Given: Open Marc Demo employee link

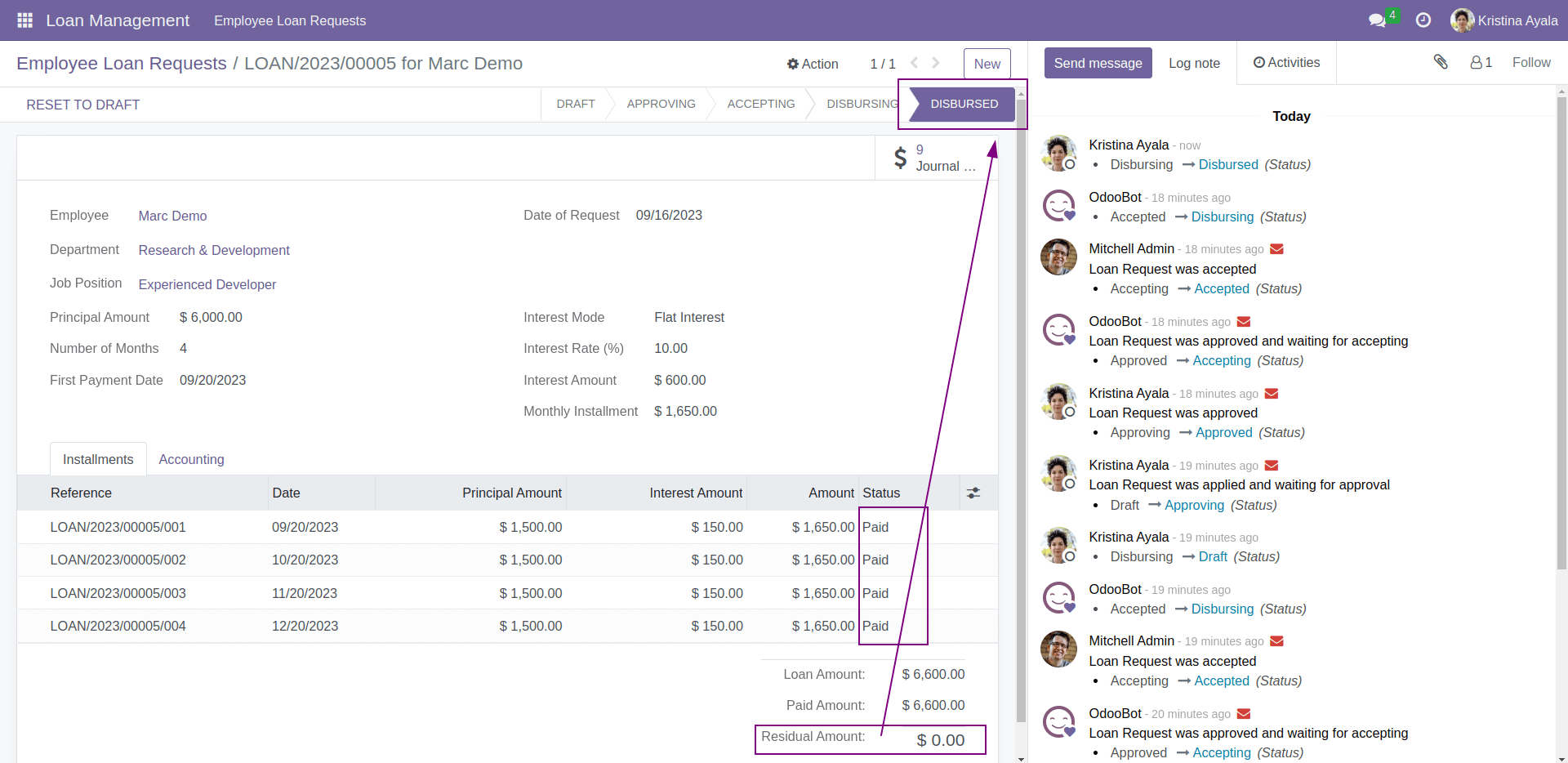Looking at the screenshot, I should click(x=172, y=216).
